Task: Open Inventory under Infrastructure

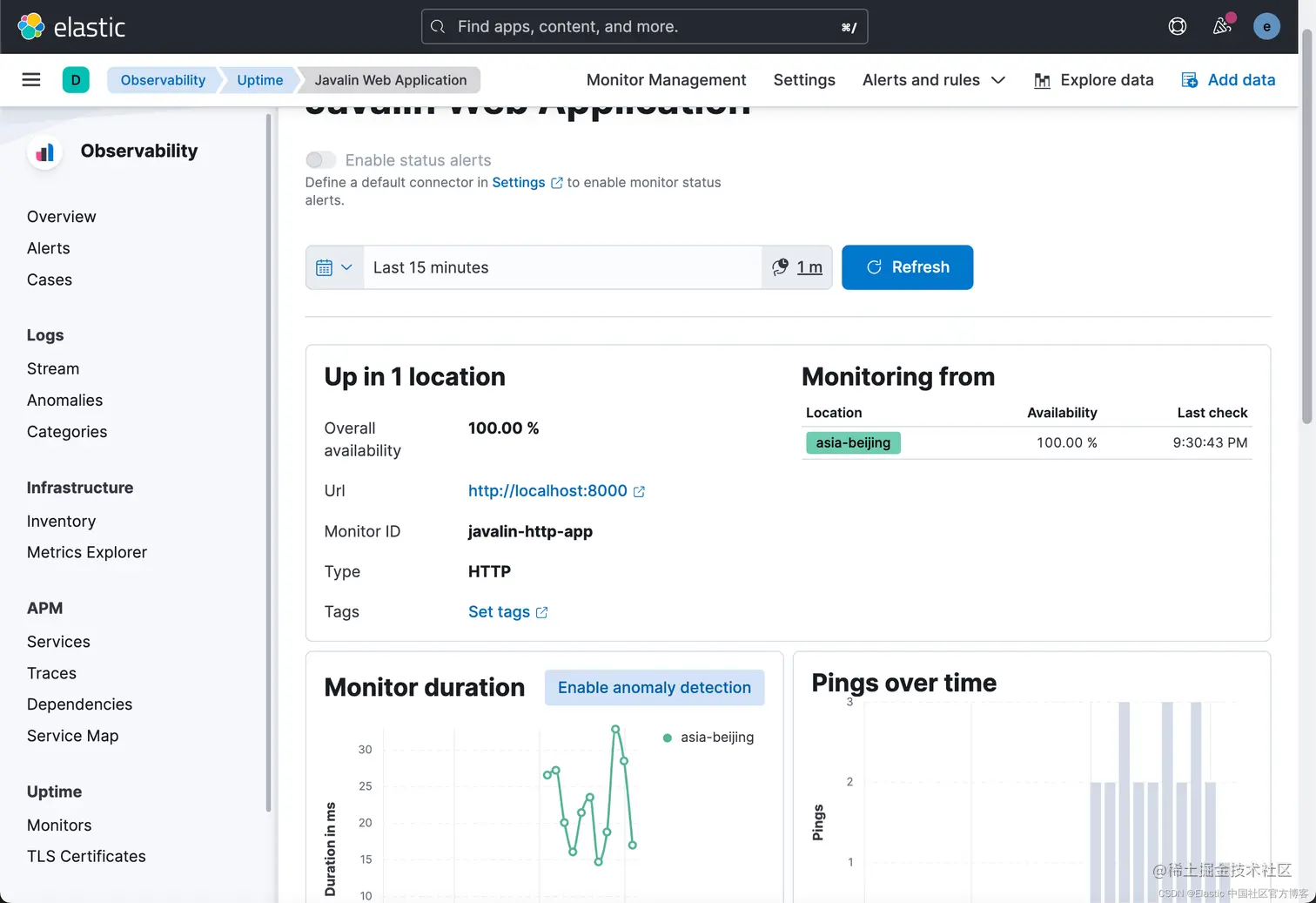Action: coord(62,522)
